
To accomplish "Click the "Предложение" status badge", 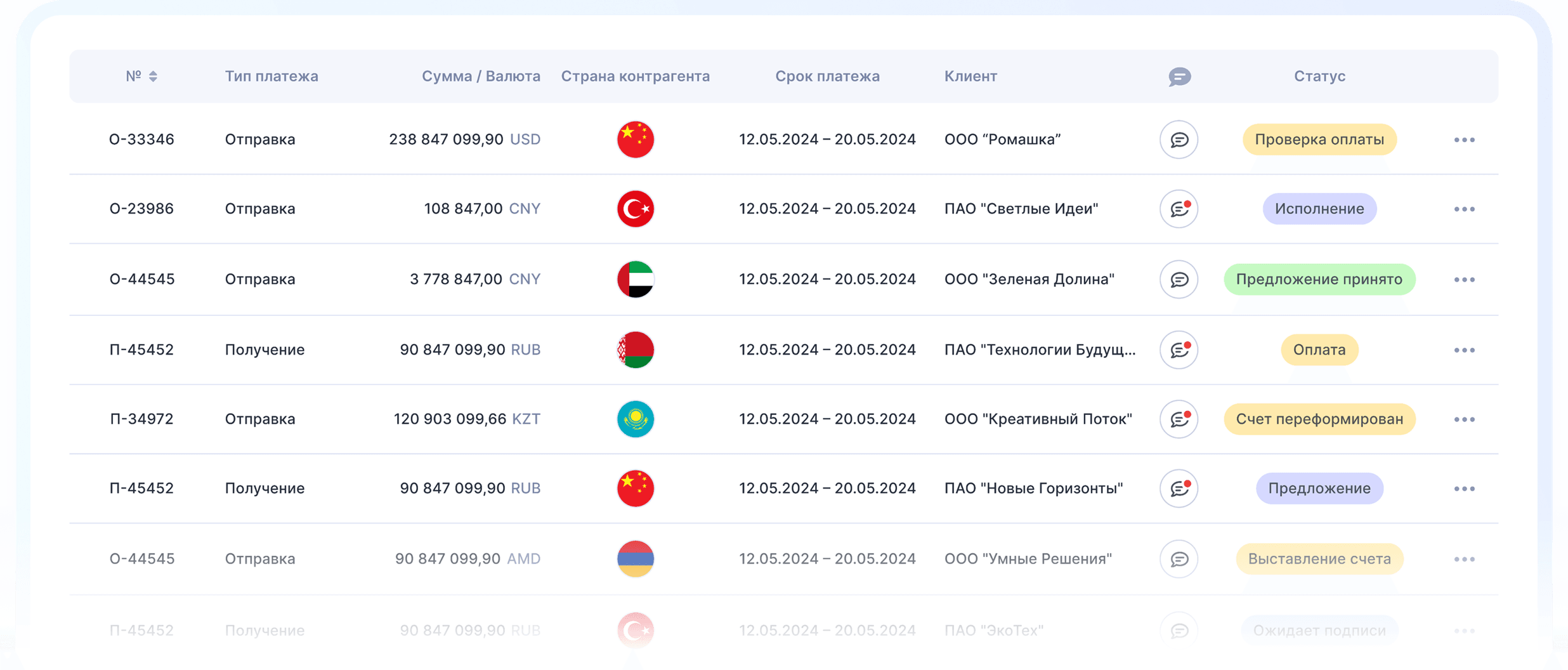I will (1319, 489).
